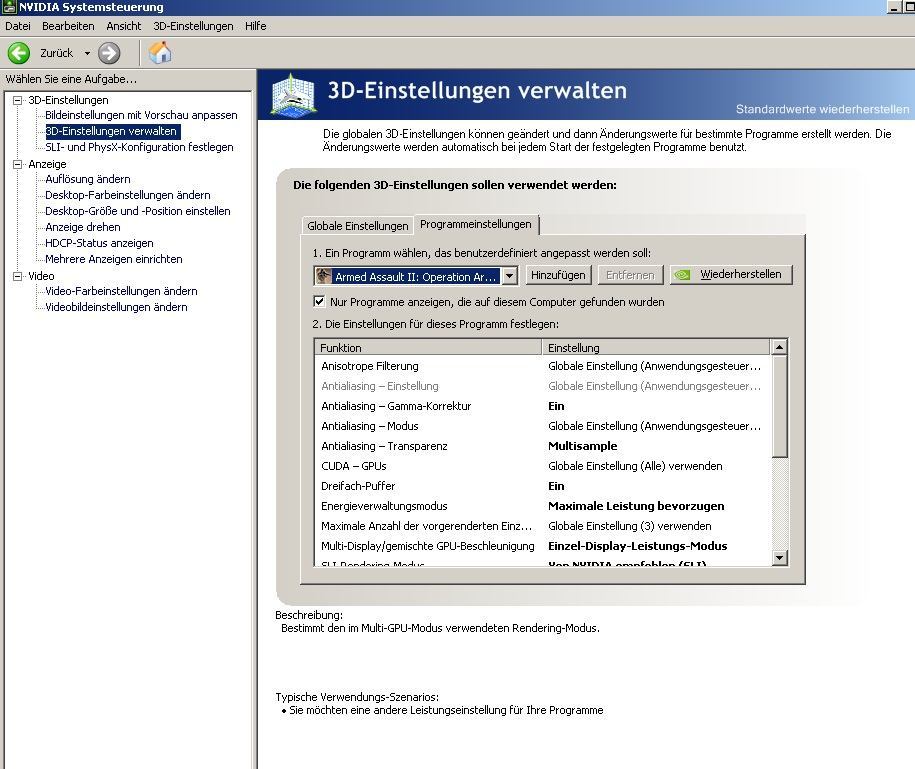
Task: Click the Wiederherstellen button
Action: tap(731, 274)
